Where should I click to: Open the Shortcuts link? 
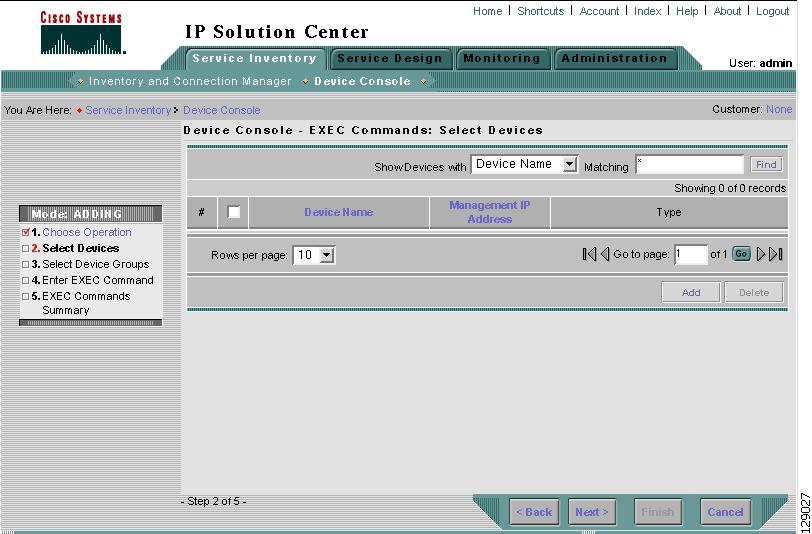(x=541, y=11)
